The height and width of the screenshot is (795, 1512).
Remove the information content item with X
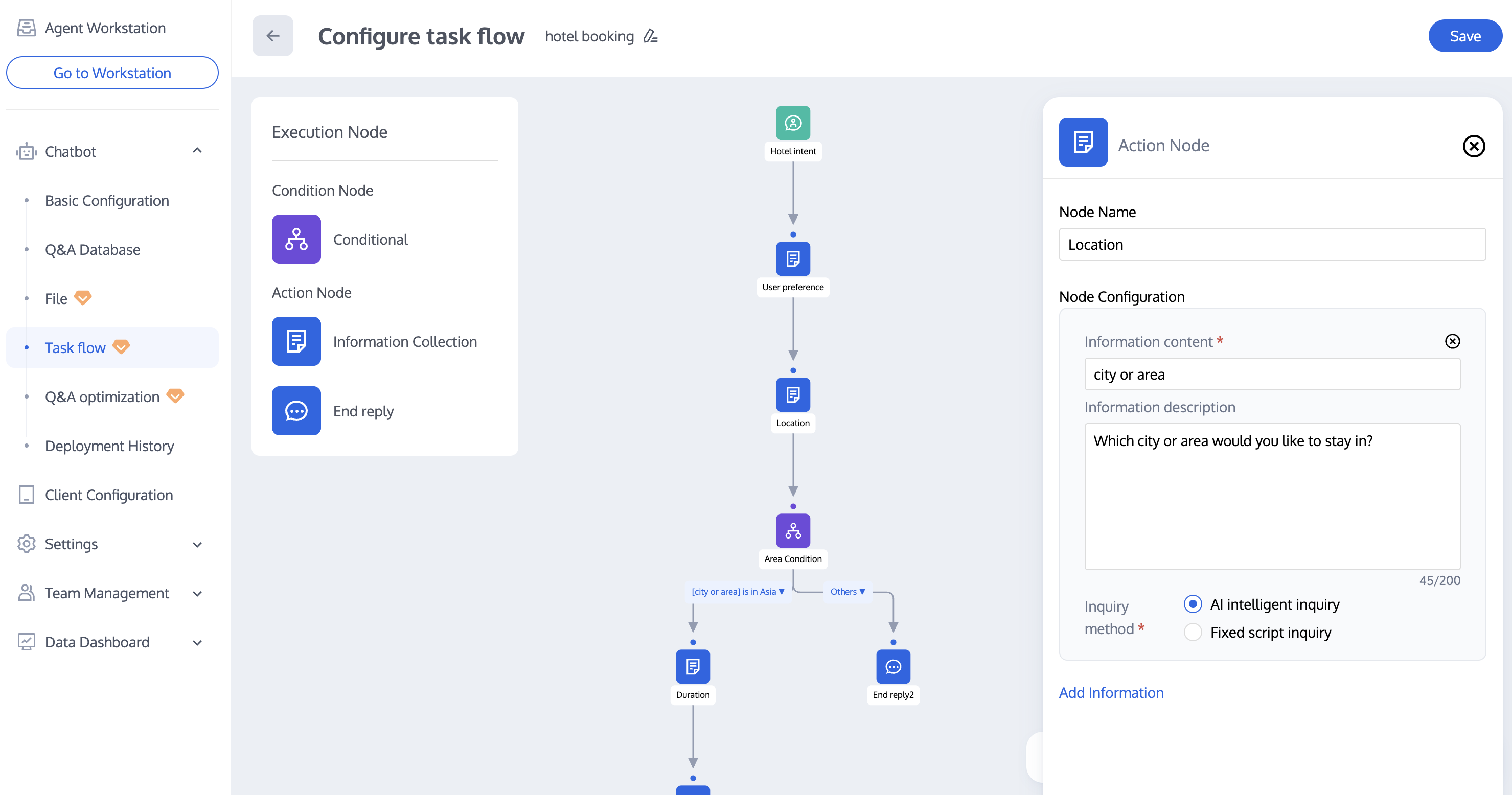1452,341
